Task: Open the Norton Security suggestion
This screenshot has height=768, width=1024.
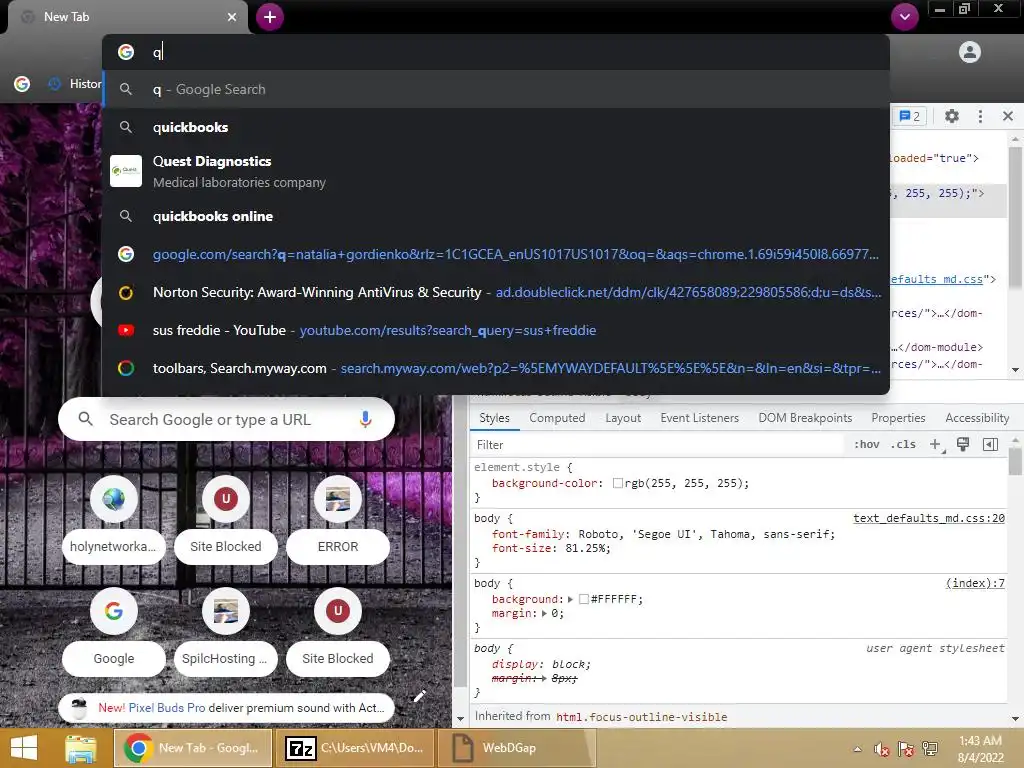Action: pos(496,293)
